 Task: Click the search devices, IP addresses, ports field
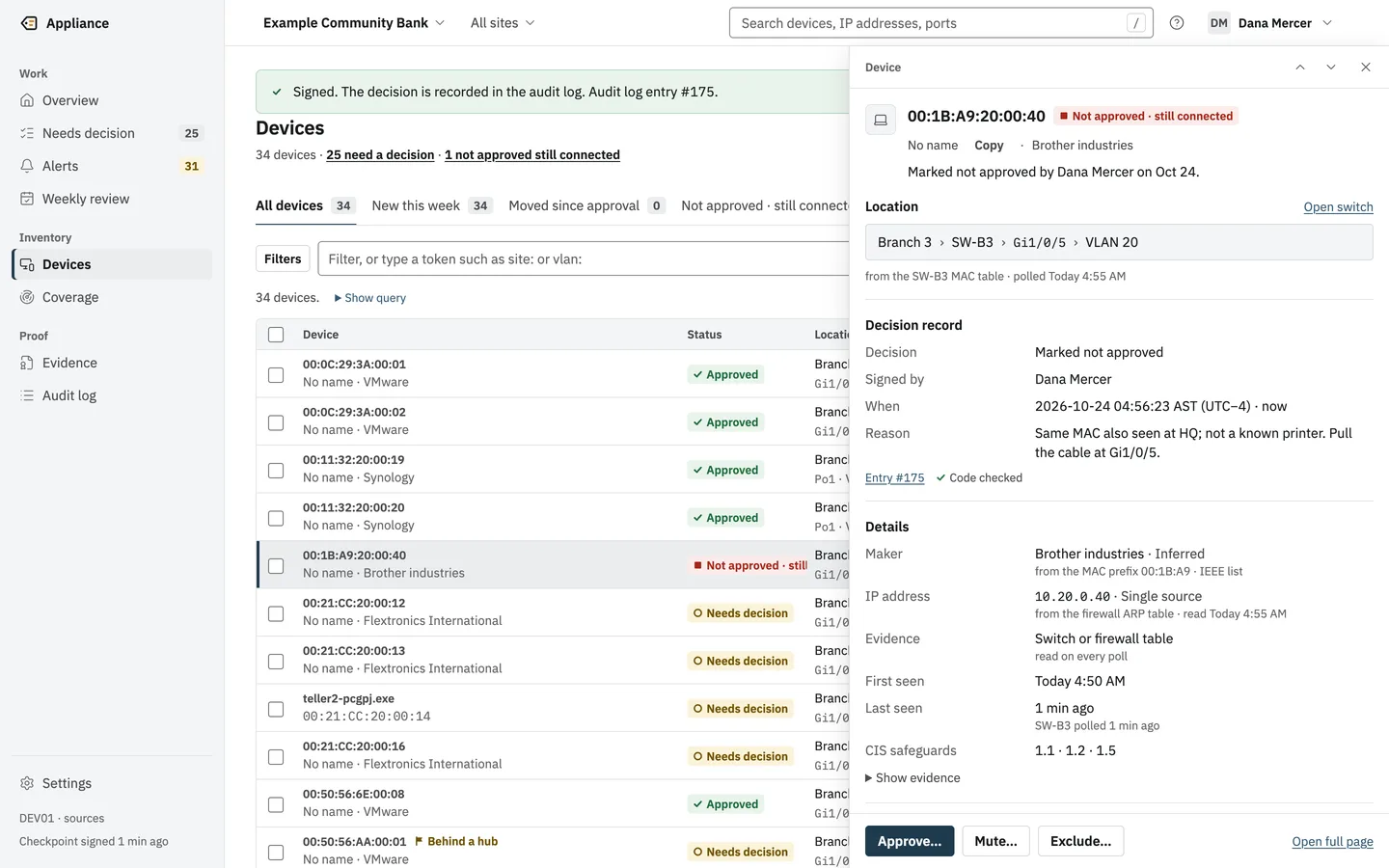tap(941, 23)
